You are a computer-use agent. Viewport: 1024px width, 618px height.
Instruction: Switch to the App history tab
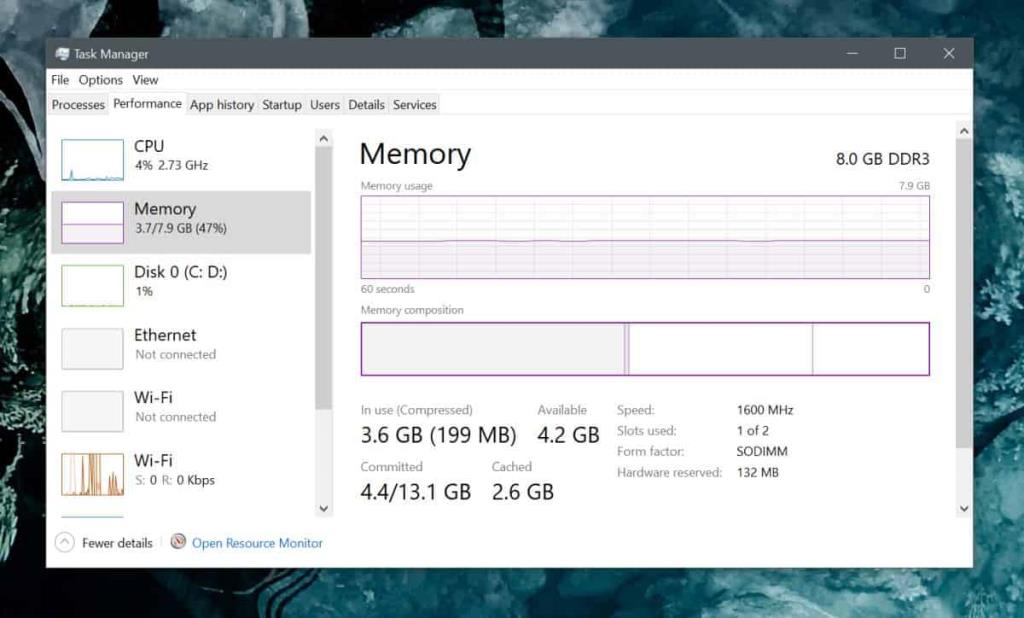221,104
